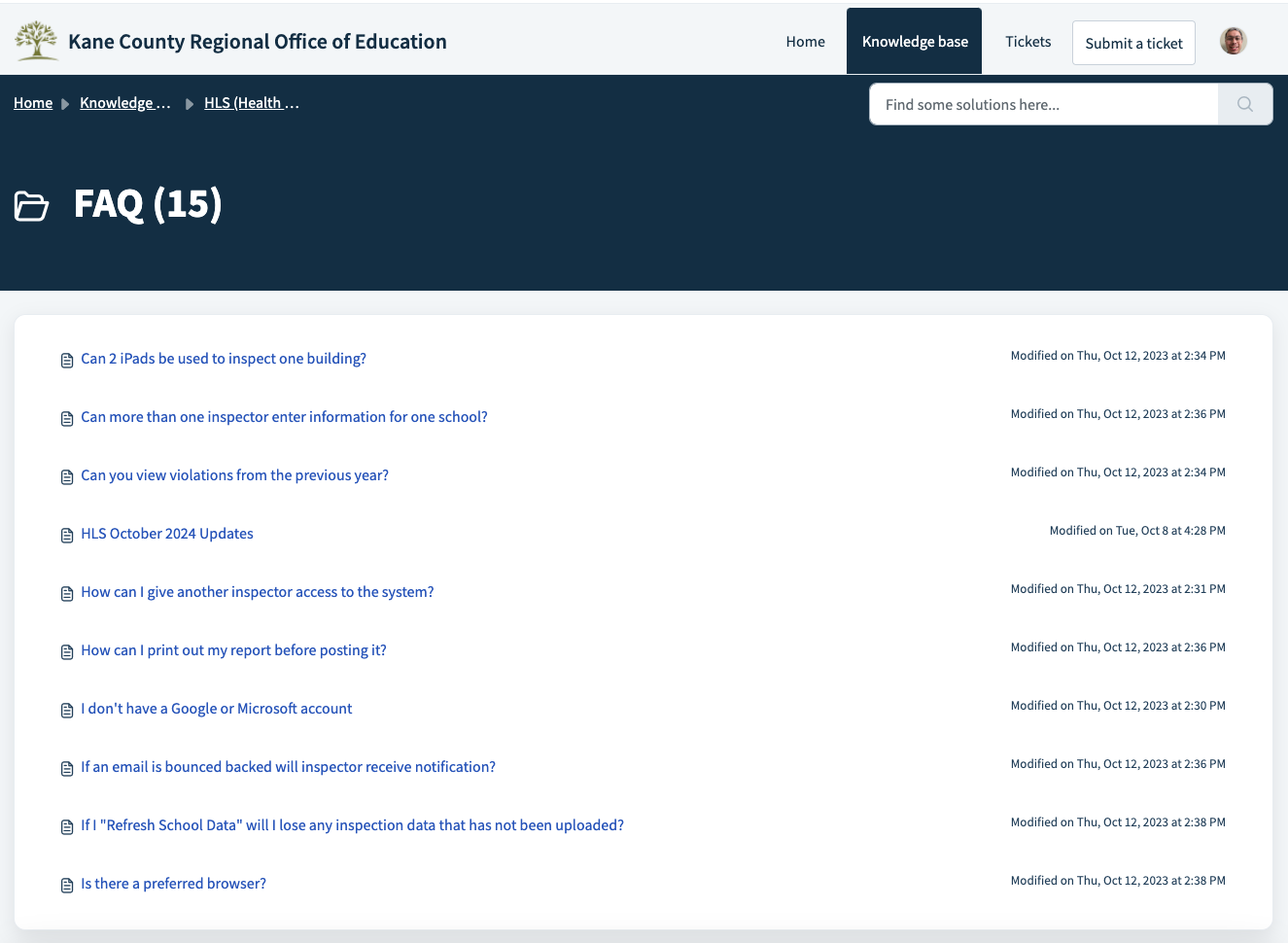Click the search magnifier button
Image resolution: width=1288 pixels, height=943 pixels.
1245,104
